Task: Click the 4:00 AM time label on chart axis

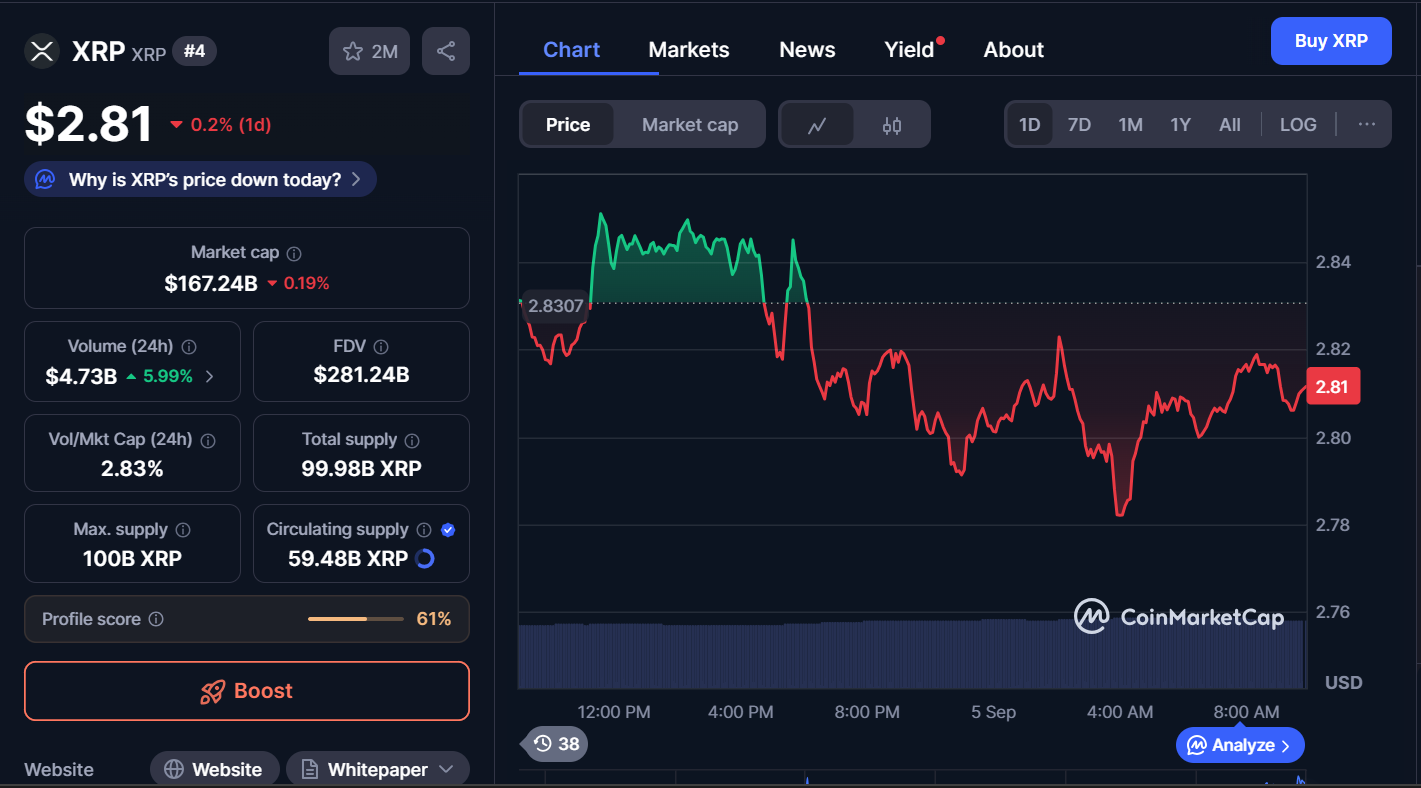Action: tap(1120, 712)
